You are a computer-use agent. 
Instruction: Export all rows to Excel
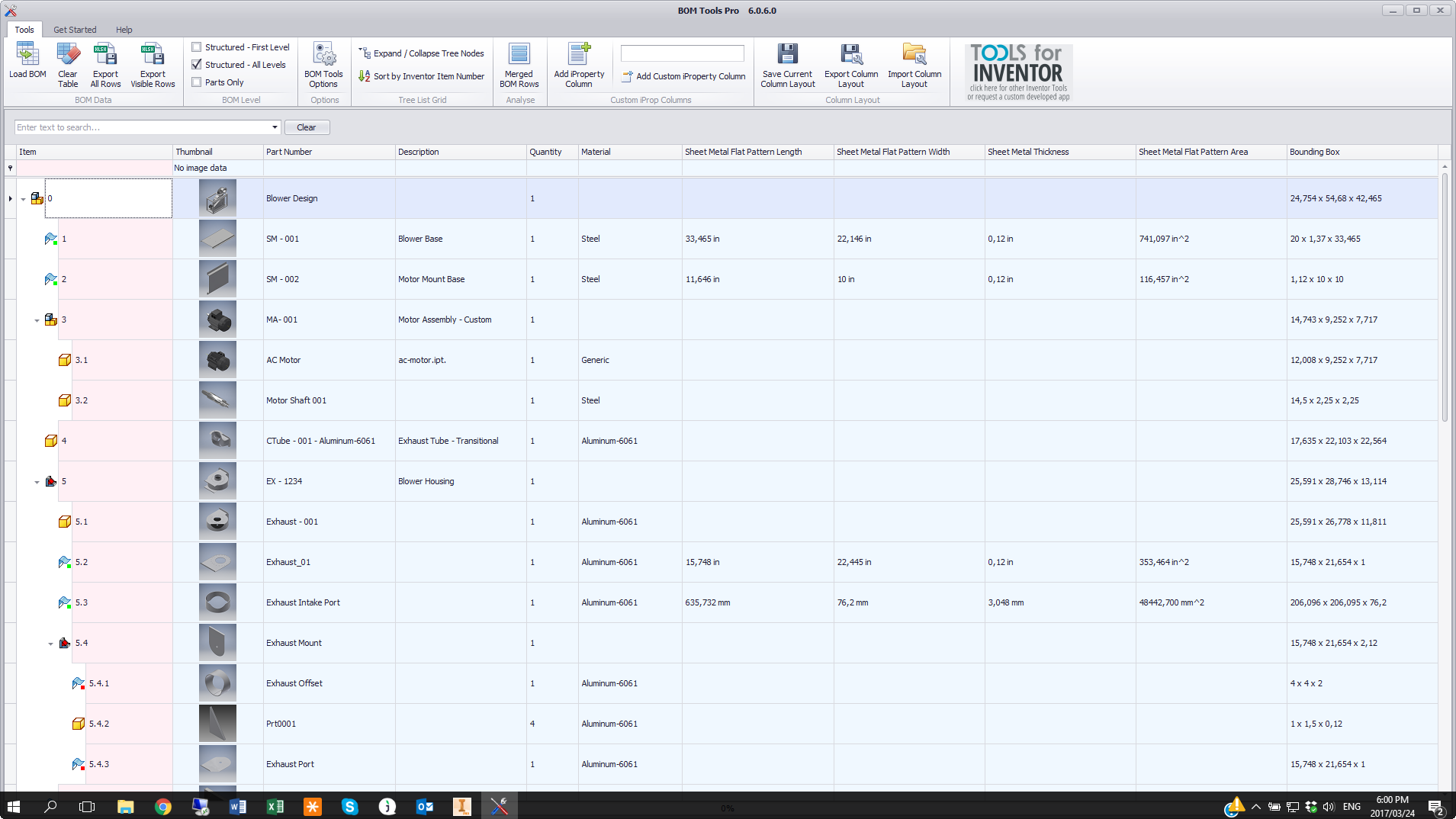tap(105, 65)
